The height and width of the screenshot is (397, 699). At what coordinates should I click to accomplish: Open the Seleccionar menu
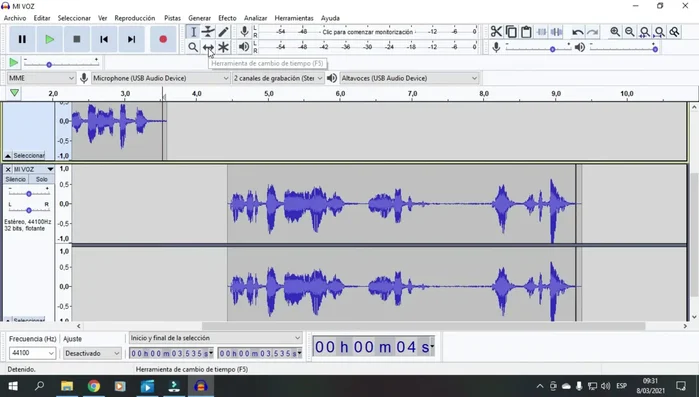tap(74, 18)
